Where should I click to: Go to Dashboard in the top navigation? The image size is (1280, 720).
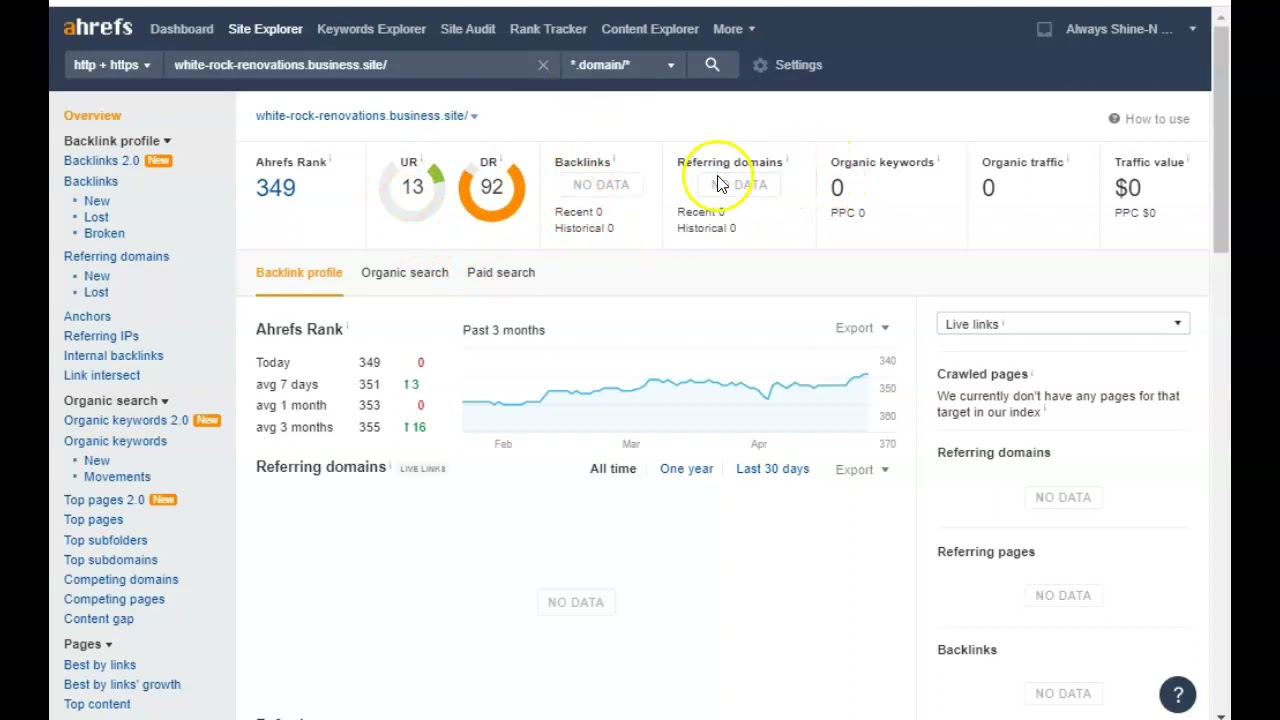(182, 29)
